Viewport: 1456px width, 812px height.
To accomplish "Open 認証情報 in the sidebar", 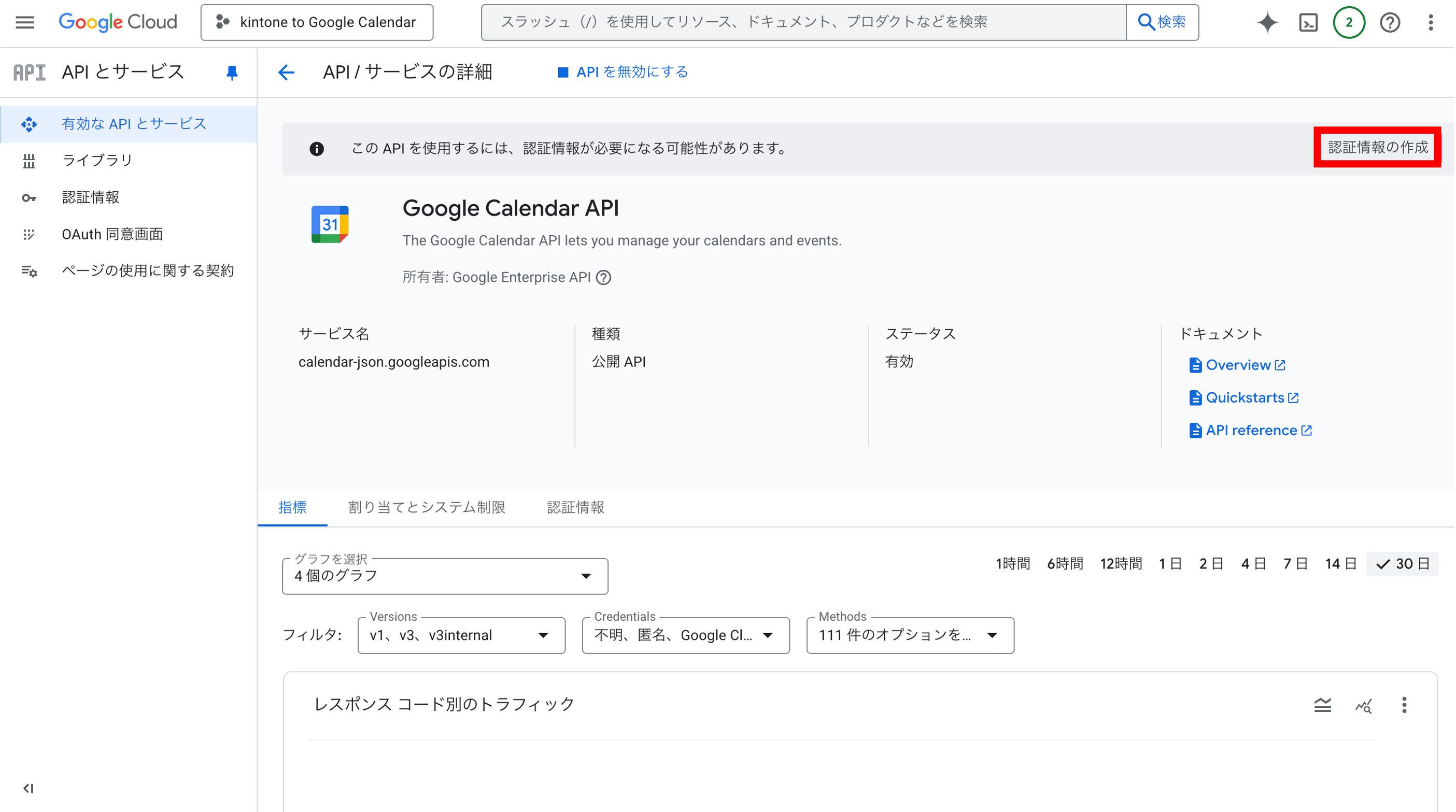I will [x=129, y=197].
